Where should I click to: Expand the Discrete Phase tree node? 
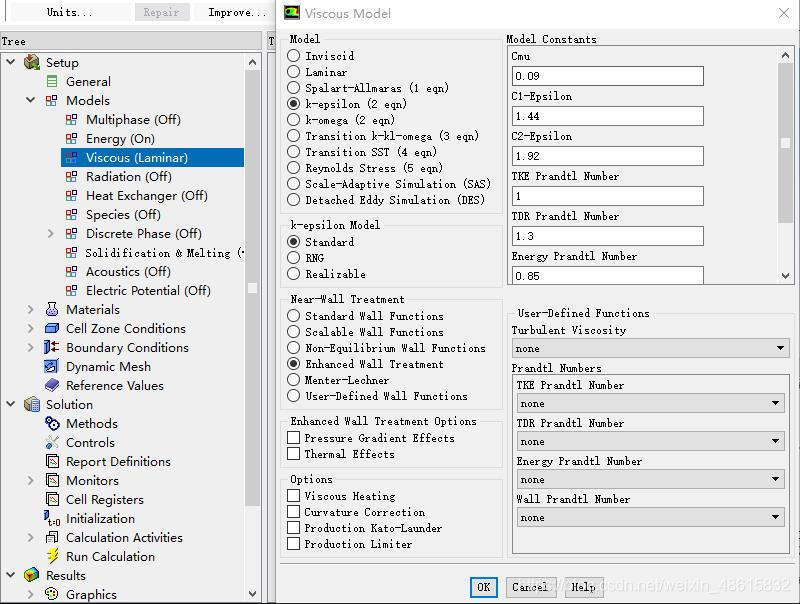pyautogui.click(x=50, y=234)
